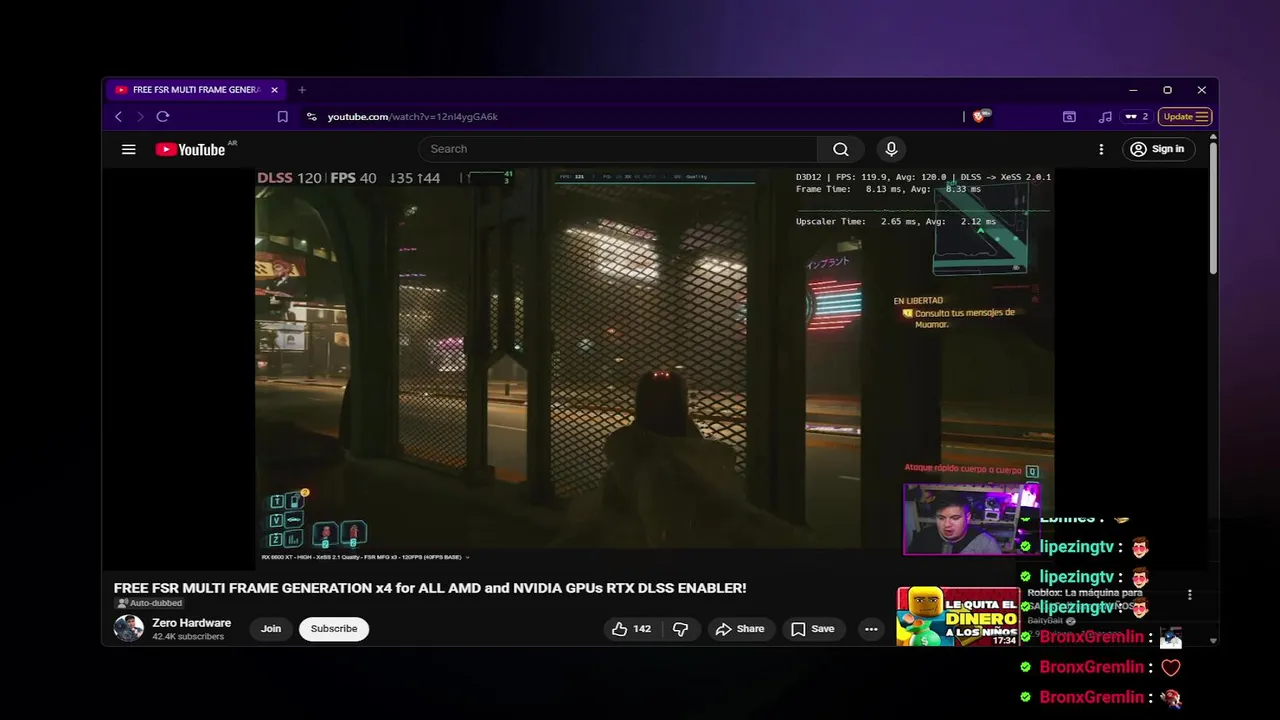
Task: Focus the YouTube Search field
Action: click(x=618, y=149)
